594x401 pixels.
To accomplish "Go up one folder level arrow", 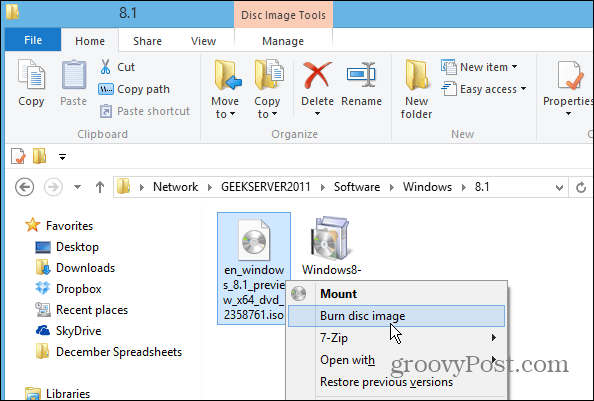I will click(100, 187).
